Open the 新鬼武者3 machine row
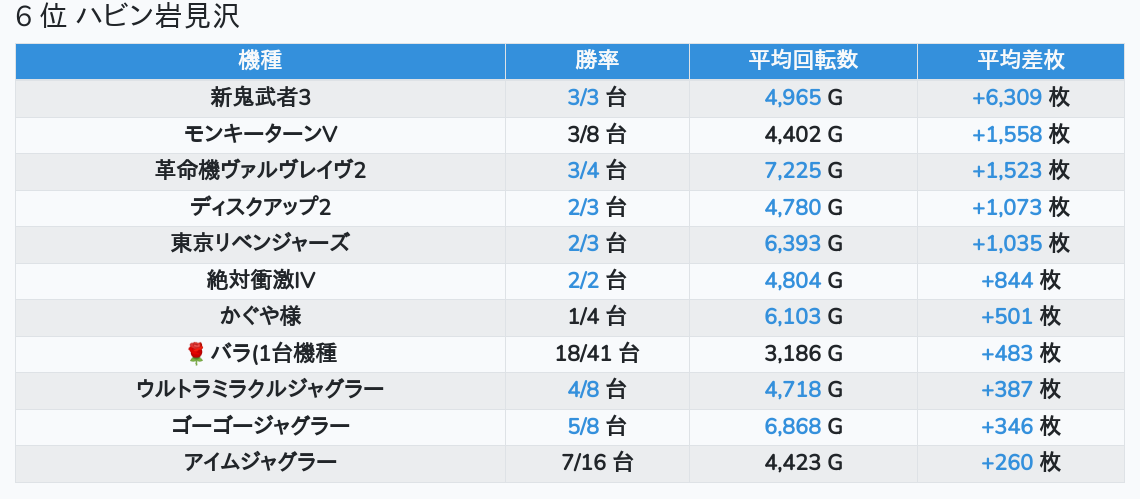This screenshot has width=1140, height=499. [260, 98]
